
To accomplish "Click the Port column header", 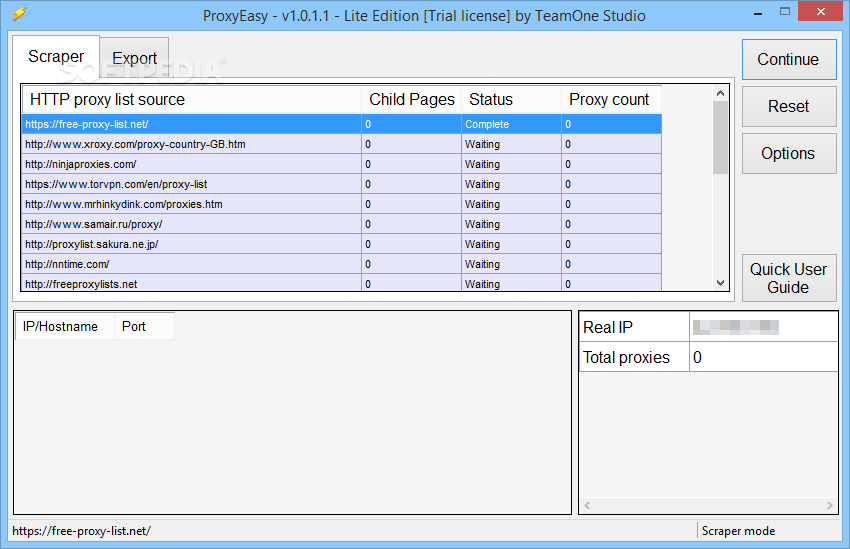I will pyautogui.click(x=144, y=326).
